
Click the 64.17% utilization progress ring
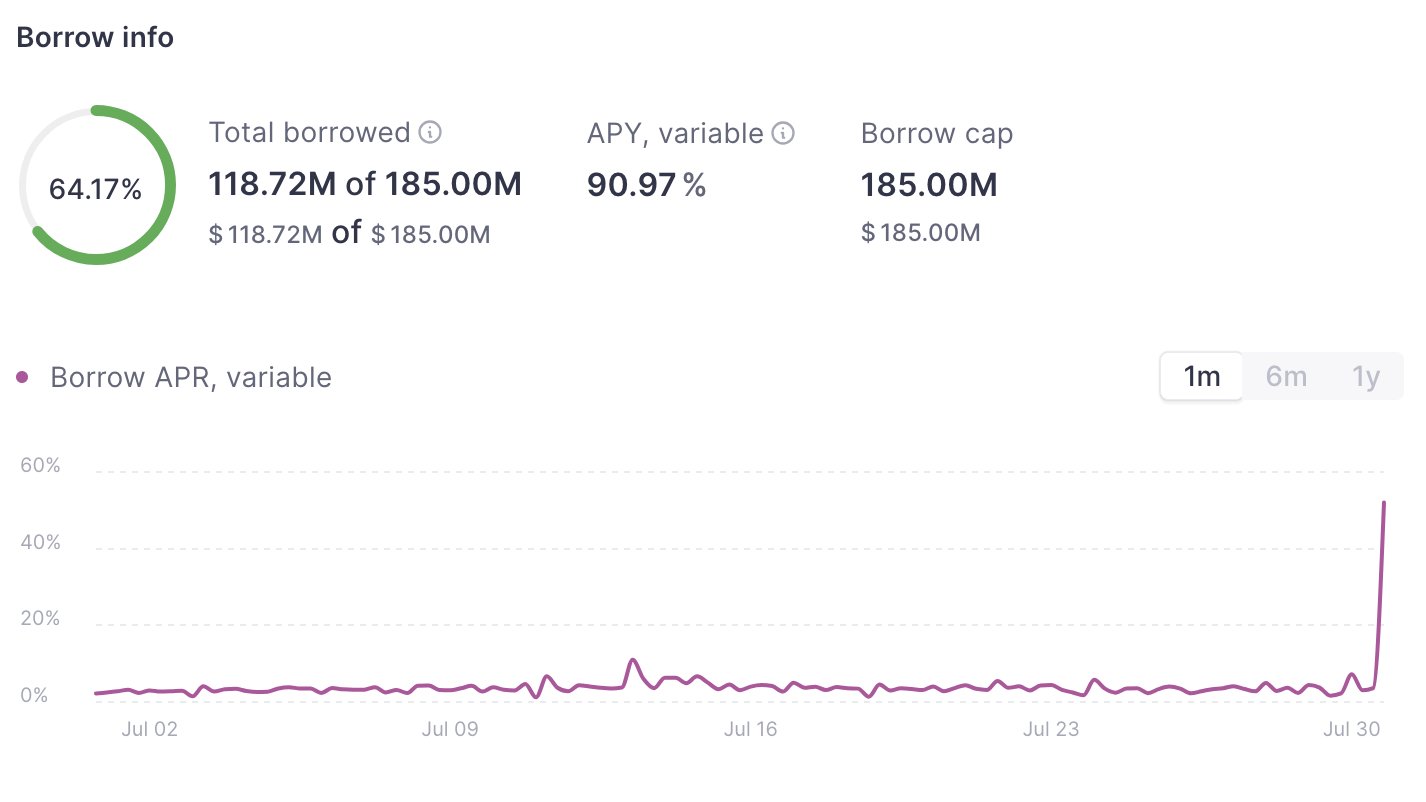click(x=97, y=185)
